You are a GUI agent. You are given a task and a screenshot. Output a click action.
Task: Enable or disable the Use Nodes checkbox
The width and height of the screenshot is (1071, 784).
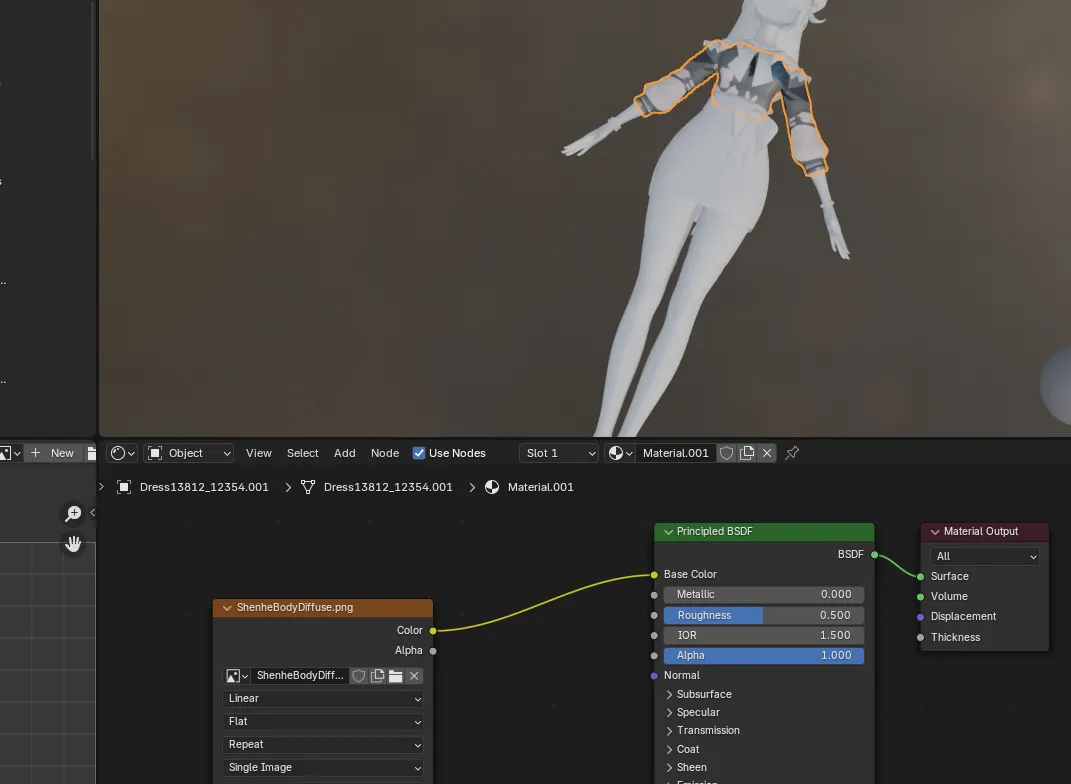[419, 453]
